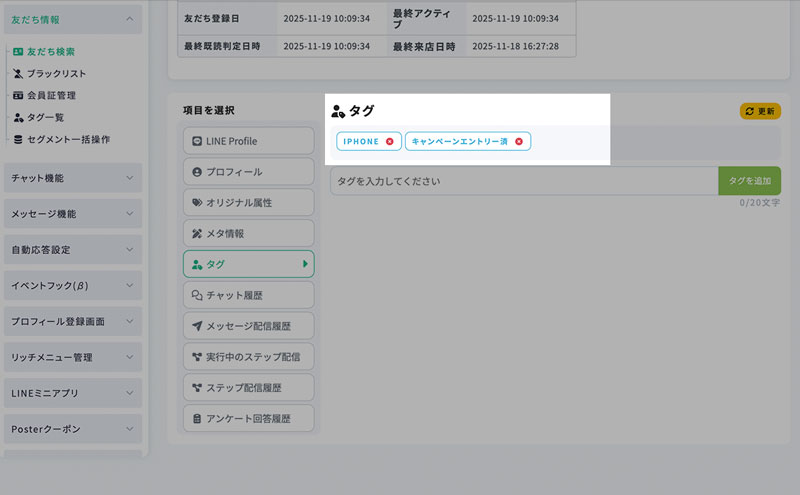Screen dimensions: 800x495
Task: Expand the 自動応答設定 menu
Action: tap(73, 249)
